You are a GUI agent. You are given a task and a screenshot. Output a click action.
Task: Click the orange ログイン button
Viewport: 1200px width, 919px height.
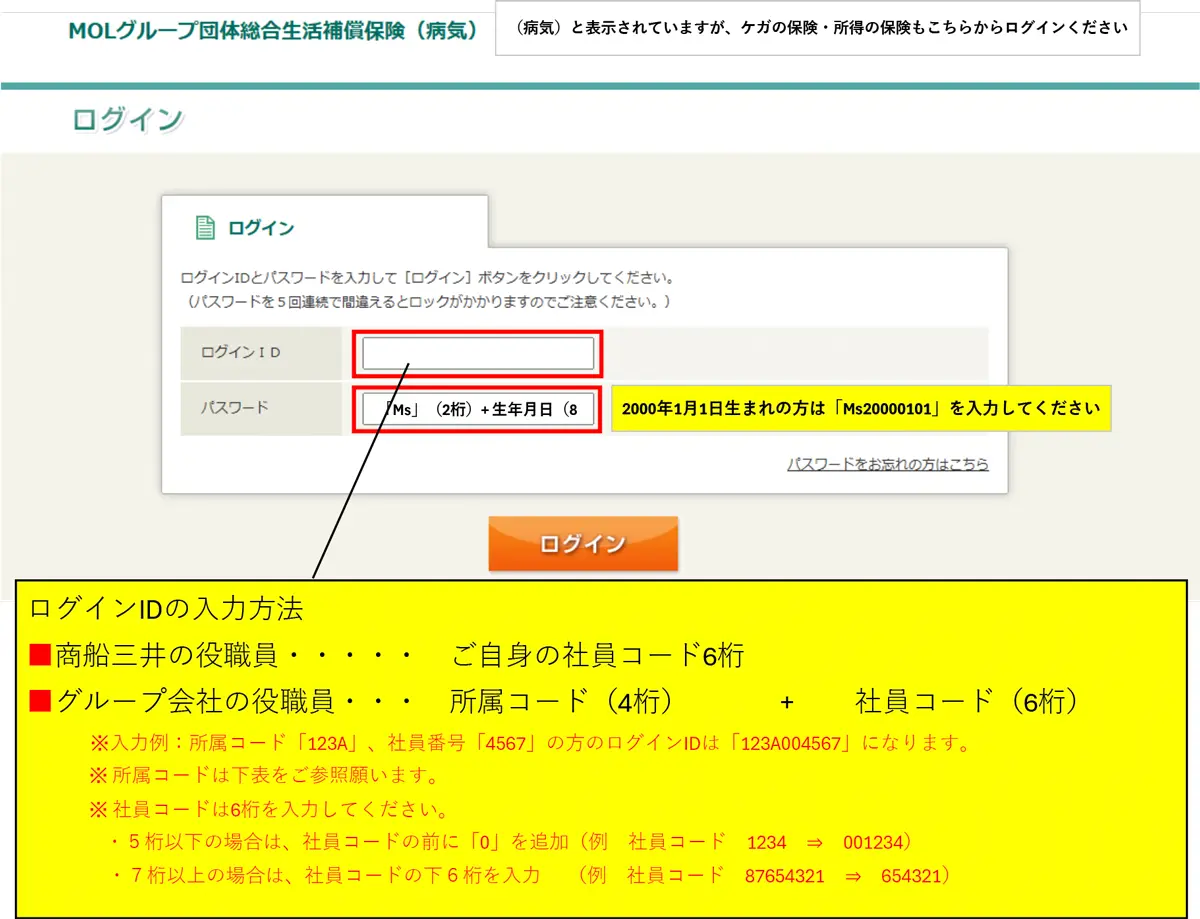point(583,543)
